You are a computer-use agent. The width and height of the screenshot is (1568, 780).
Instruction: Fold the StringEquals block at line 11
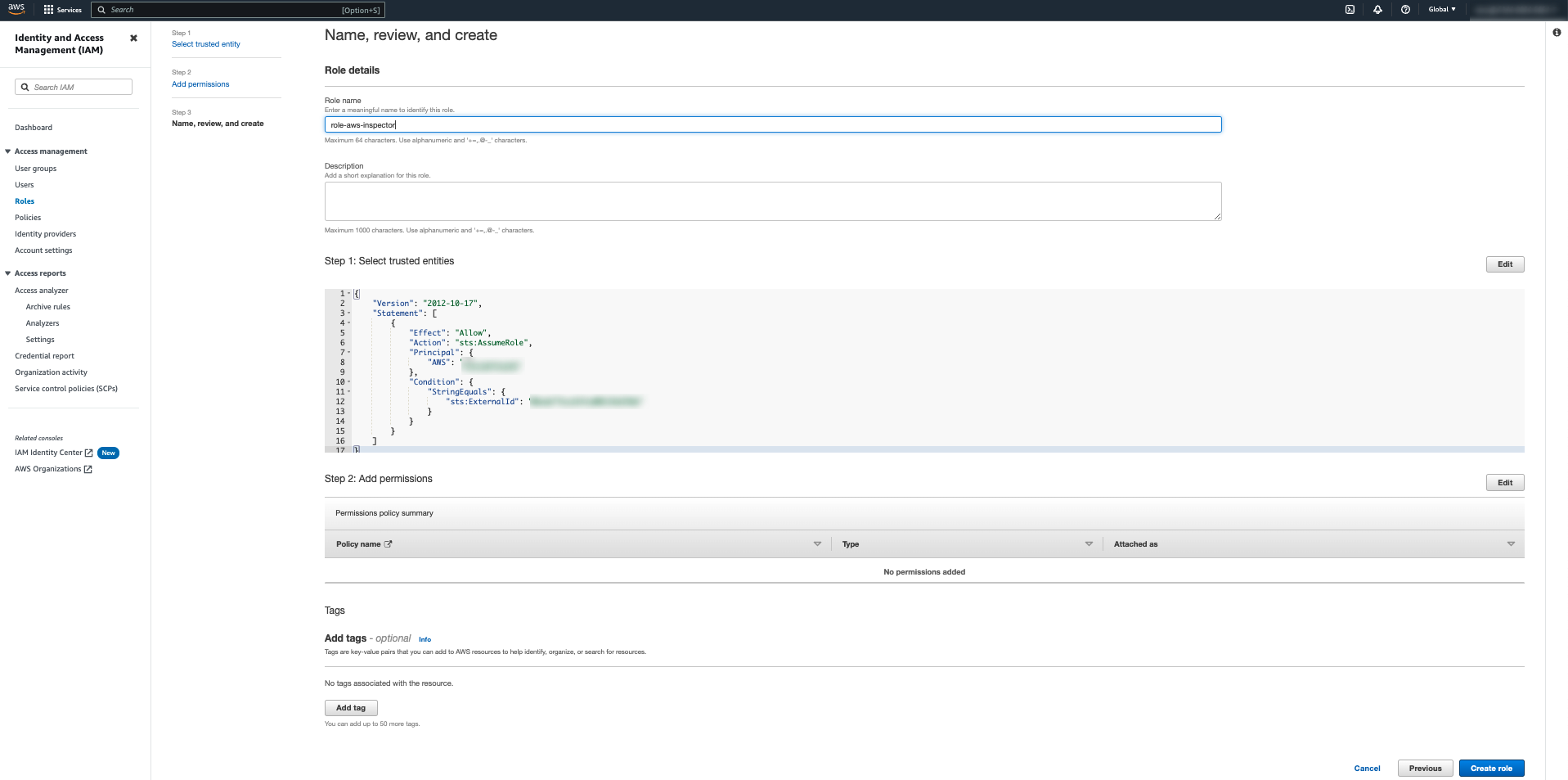(349, 391)
